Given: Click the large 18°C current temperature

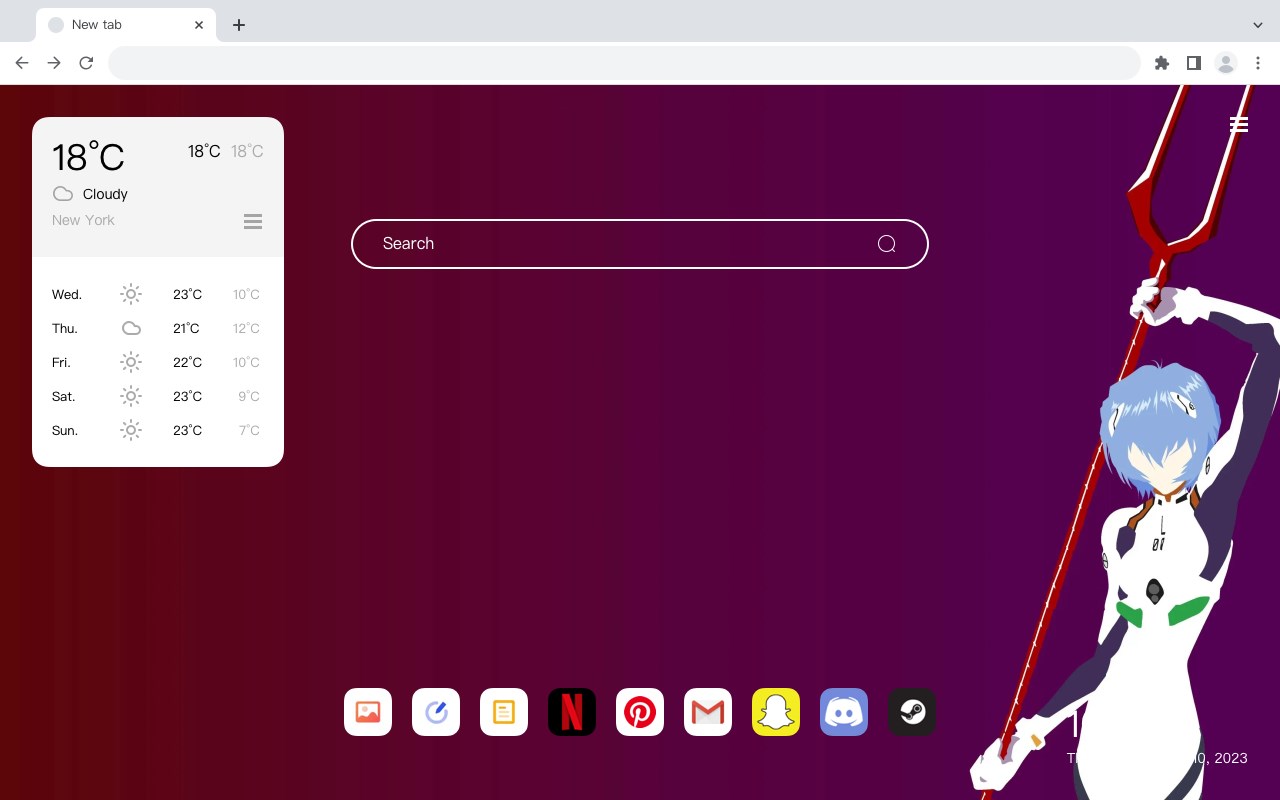Looking at the screenshot, I should (88, 157).
